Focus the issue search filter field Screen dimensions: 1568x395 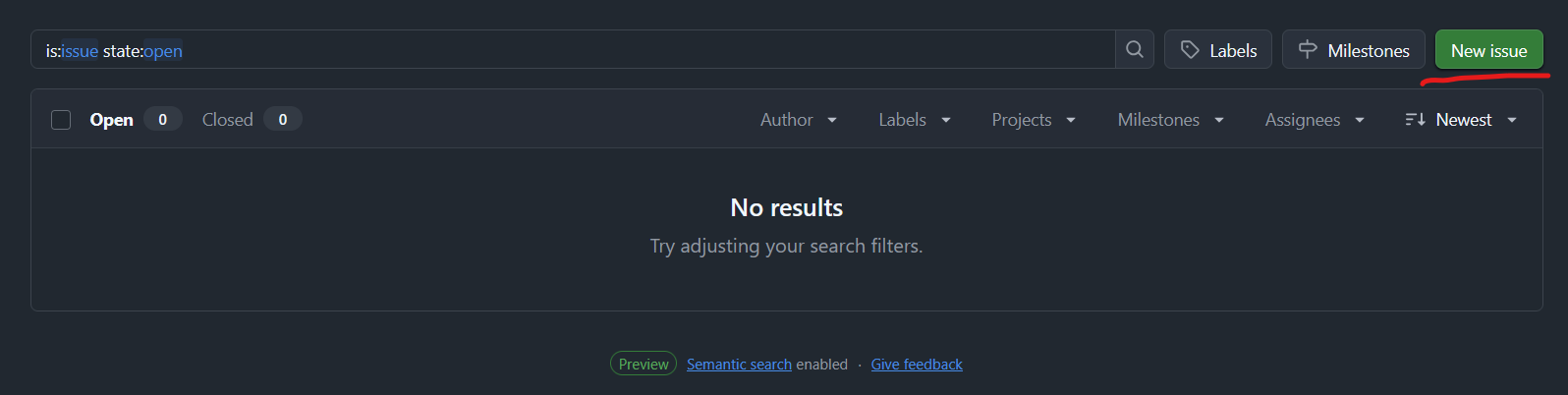tap(589, 50)
